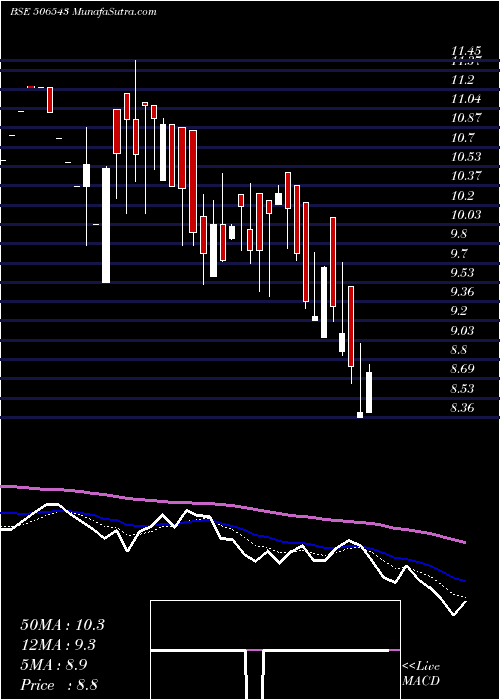500x700 pixels.
Task: Select the 11.45 price level label
Action: click(x=465, y=53)
